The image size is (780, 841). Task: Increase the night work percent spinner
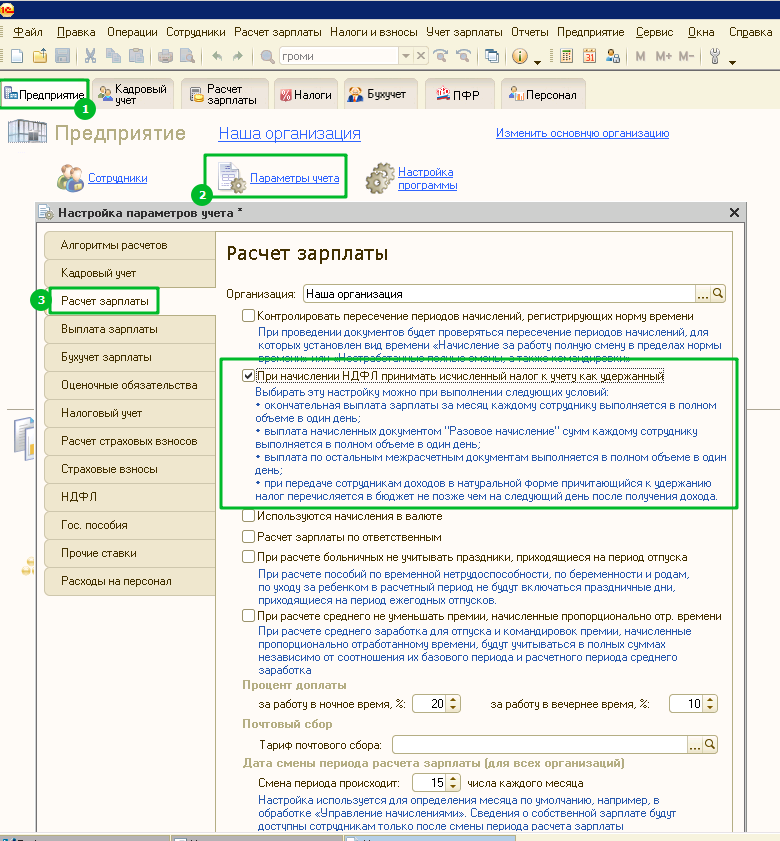(453, 700)
